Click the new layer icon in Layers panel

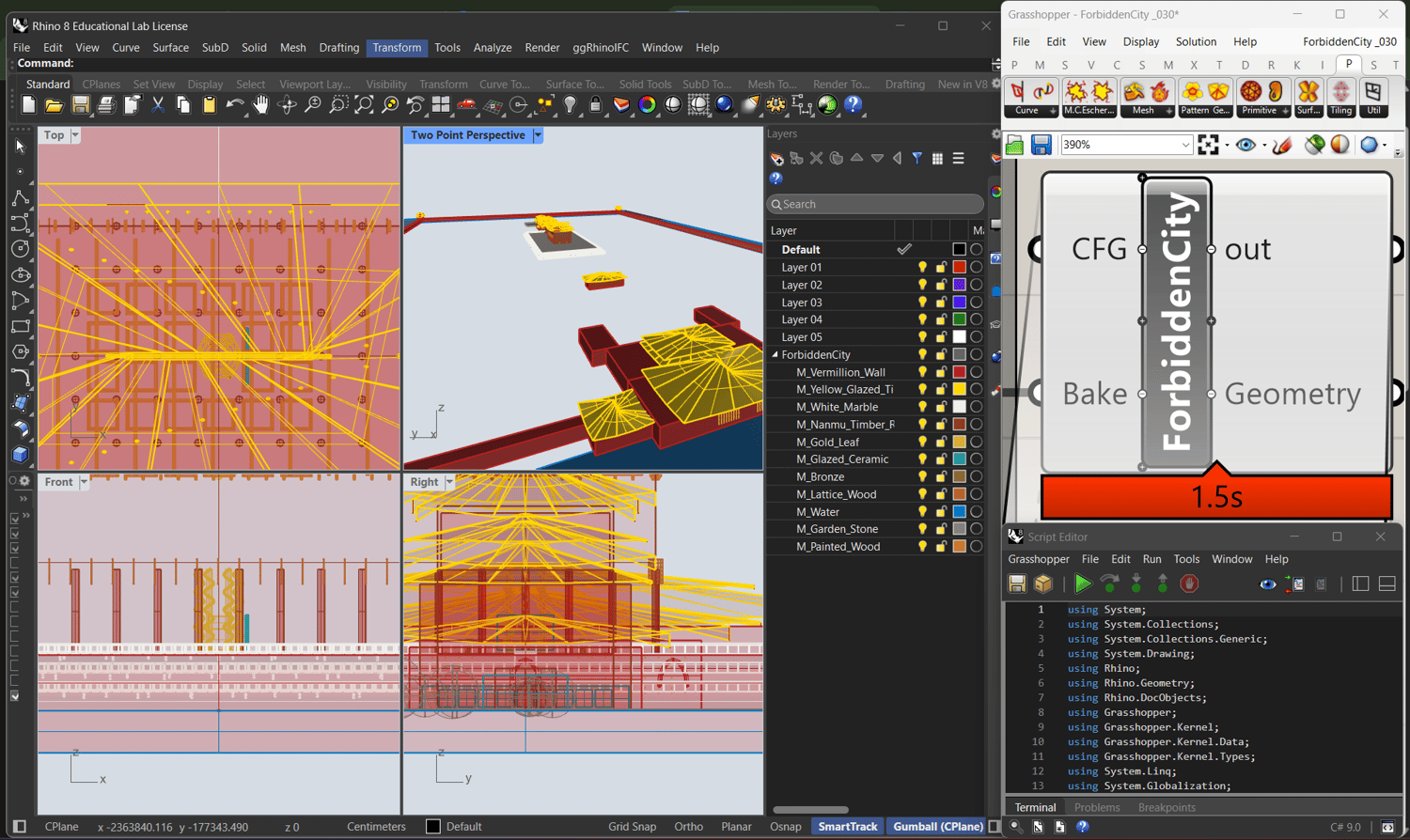[x=776, y=159]
